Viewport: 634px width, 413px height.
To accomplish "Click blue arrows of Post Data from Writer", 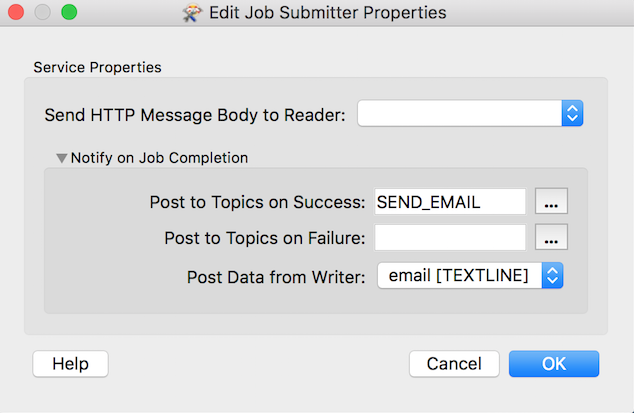I will (552, 275).
